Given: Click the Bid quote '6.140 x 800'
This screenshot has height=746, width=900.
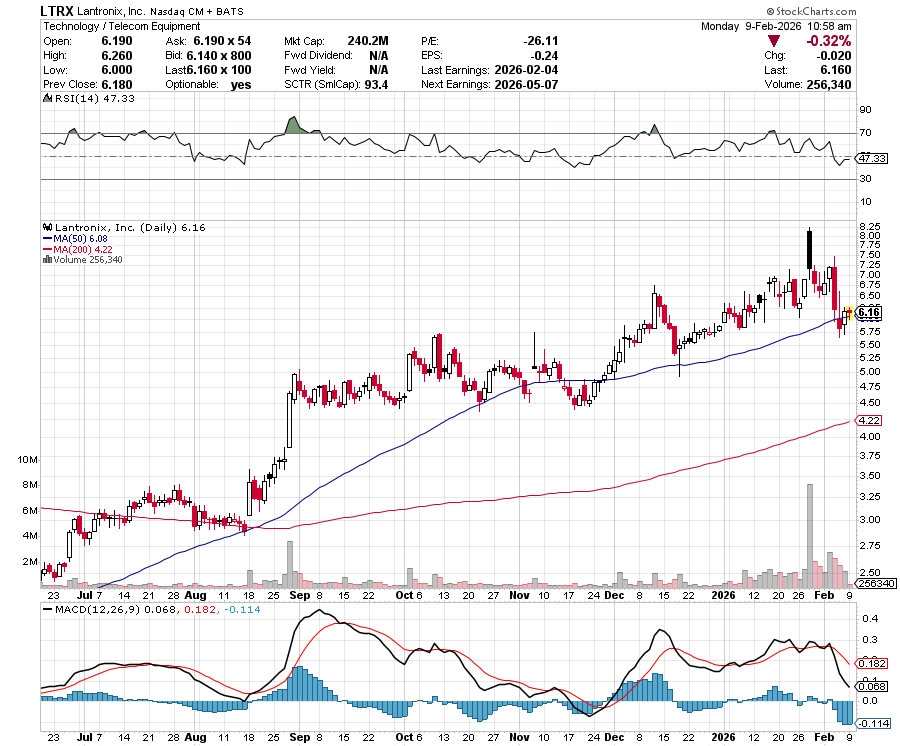Looking at the screenshot, I should coord(219,56).
